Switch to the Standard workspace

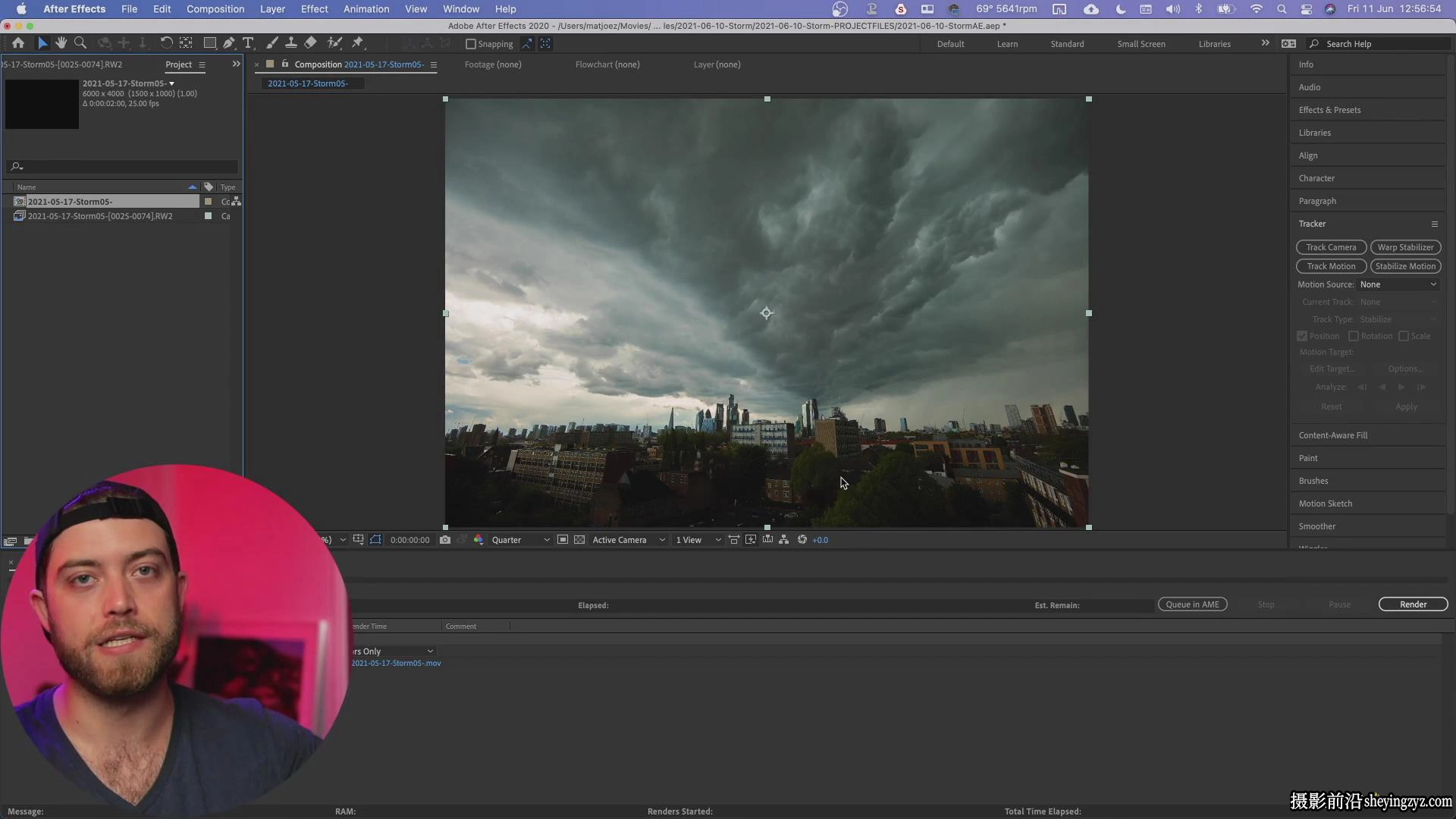[x=1067, y=44]
